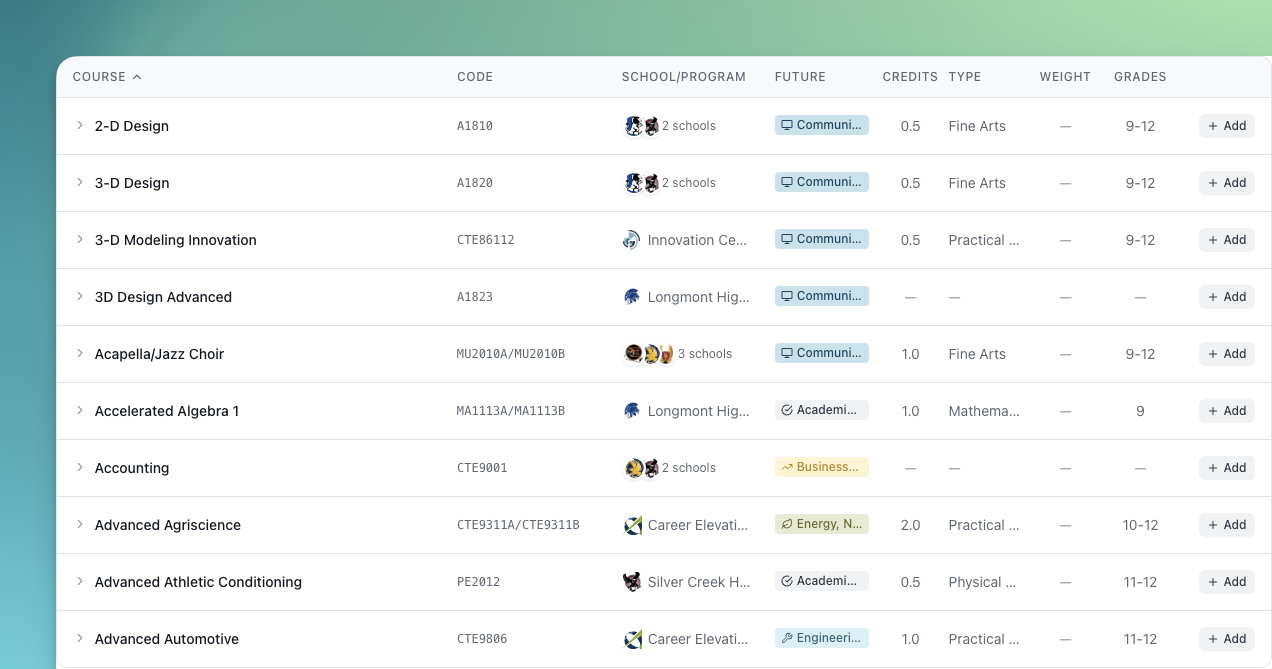Expand the 2-D Design course row
The height and width of the screenshot is (669, 1272).
tap(79, 126)
